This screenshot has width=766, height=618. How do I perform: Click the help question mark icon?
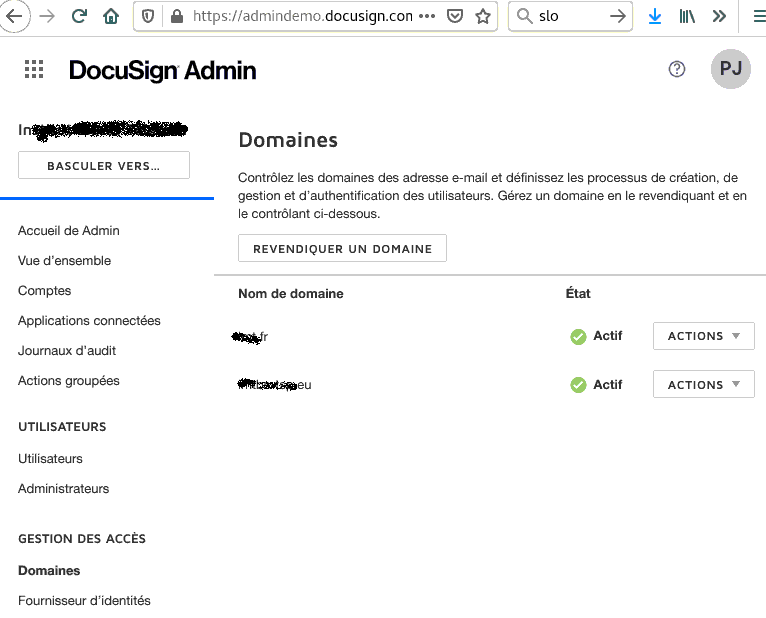677,69
